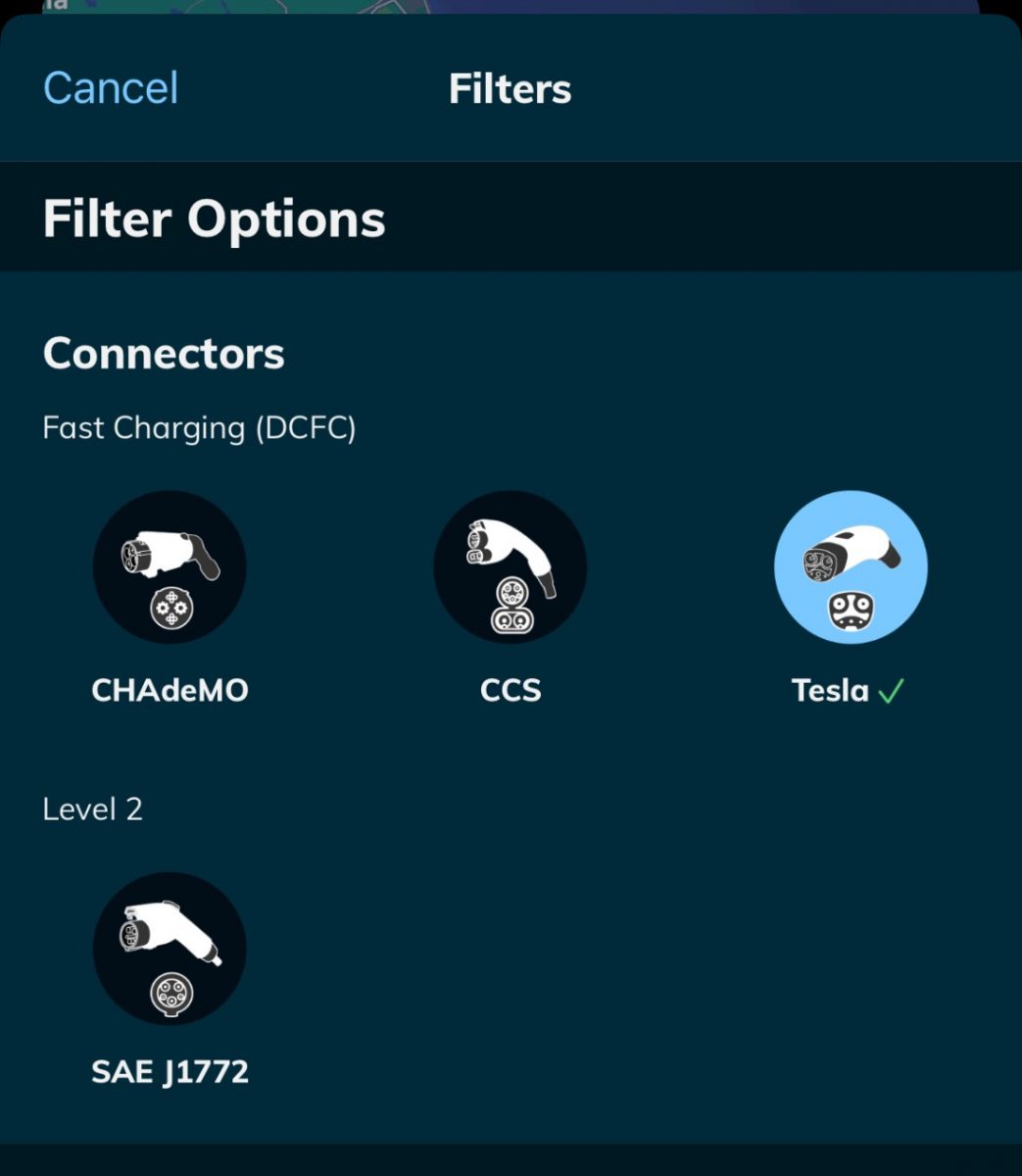Tap the J1772 five-pin socket diagram
The width and height of the screenshot is (1022, 1176).
click(x=171, y=994)
